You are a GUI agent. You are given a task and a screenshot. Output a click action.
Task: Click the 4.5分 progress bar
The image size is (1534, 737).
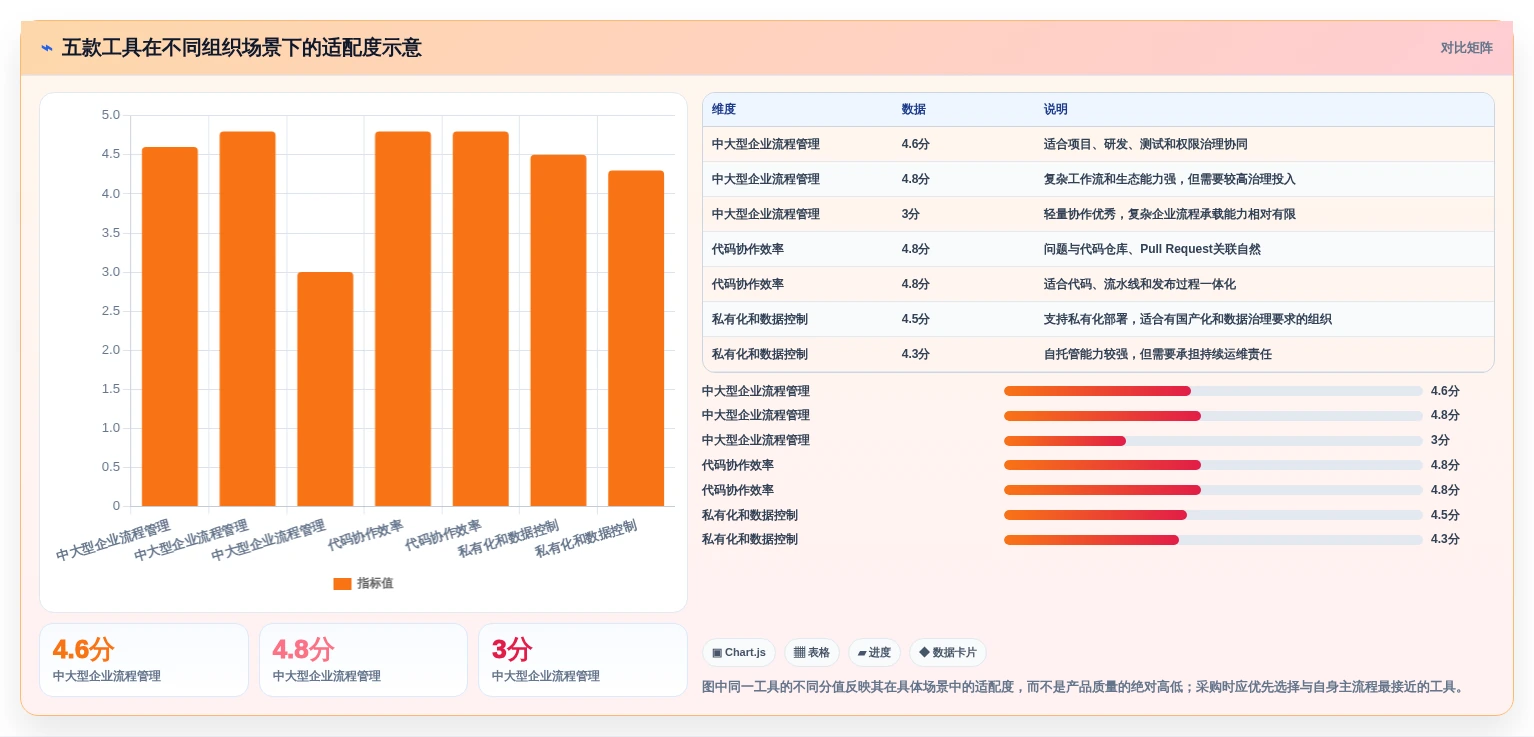(1213, 515)
